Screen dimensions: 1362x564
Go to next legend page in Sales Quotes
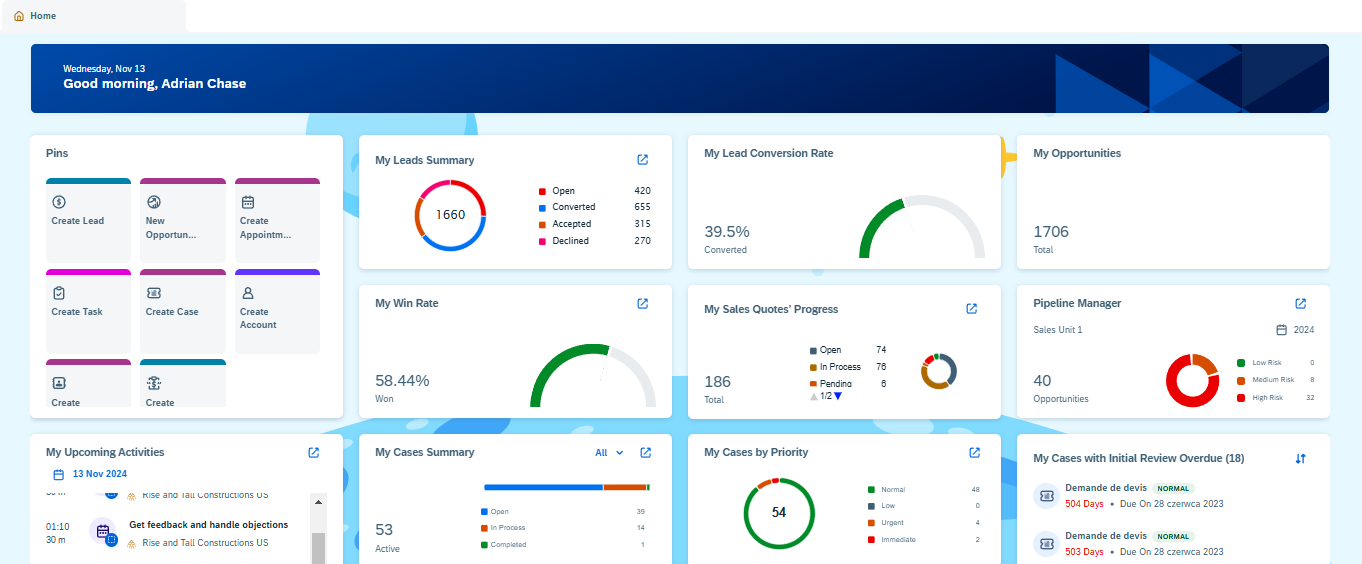point(838,396)
